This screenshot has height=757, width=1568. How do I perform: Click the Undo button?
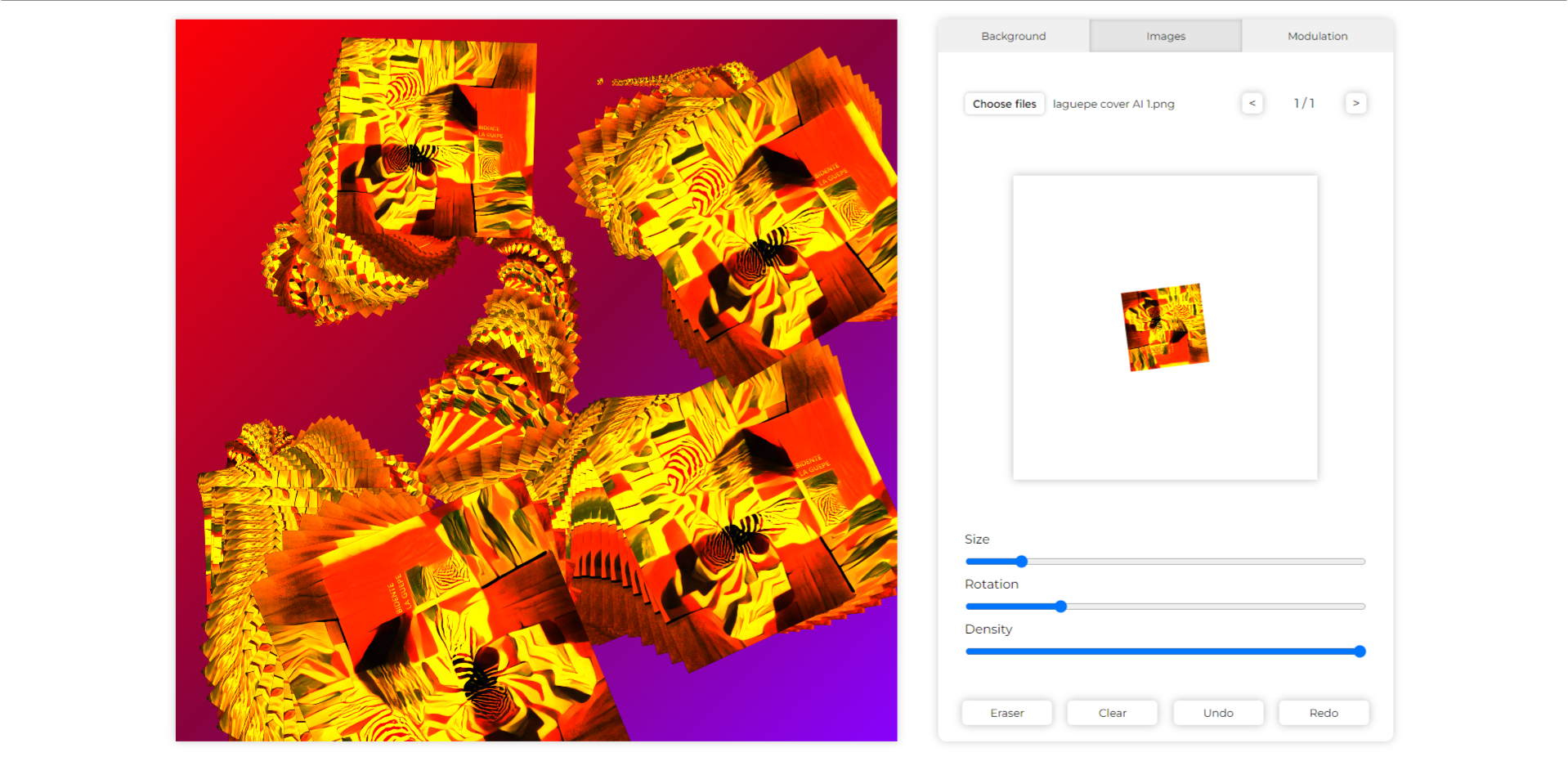pos(1218,713)
